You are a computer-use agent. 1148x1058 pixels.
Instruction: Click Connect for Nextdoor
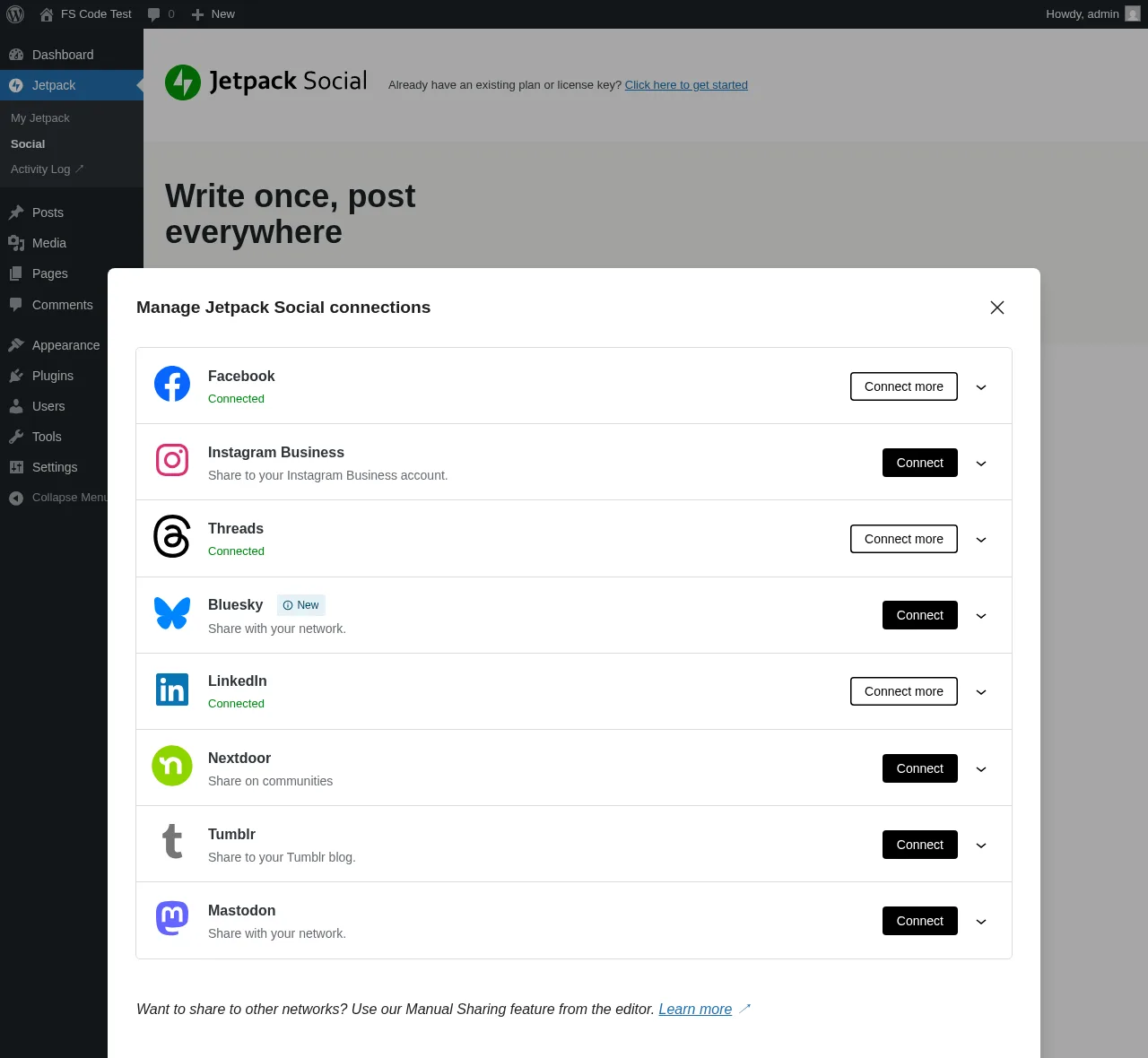920,768
